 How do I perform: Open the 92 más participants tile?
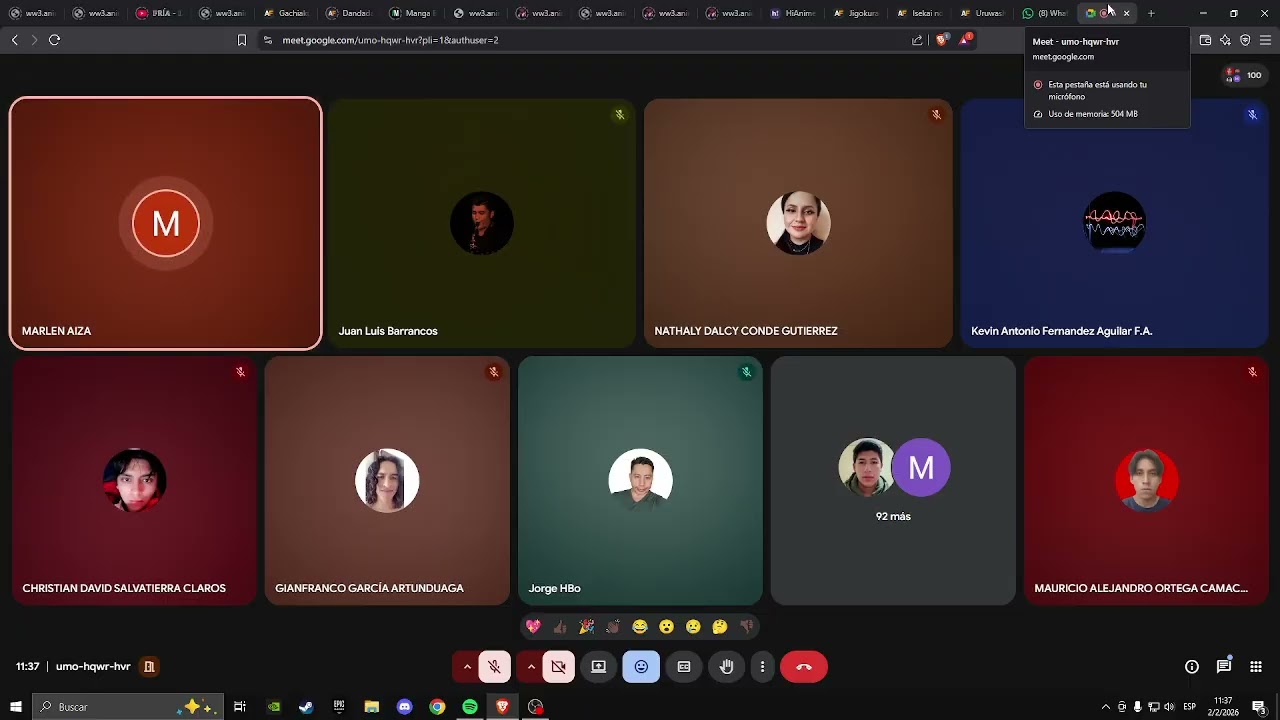[x=893, y=481]
